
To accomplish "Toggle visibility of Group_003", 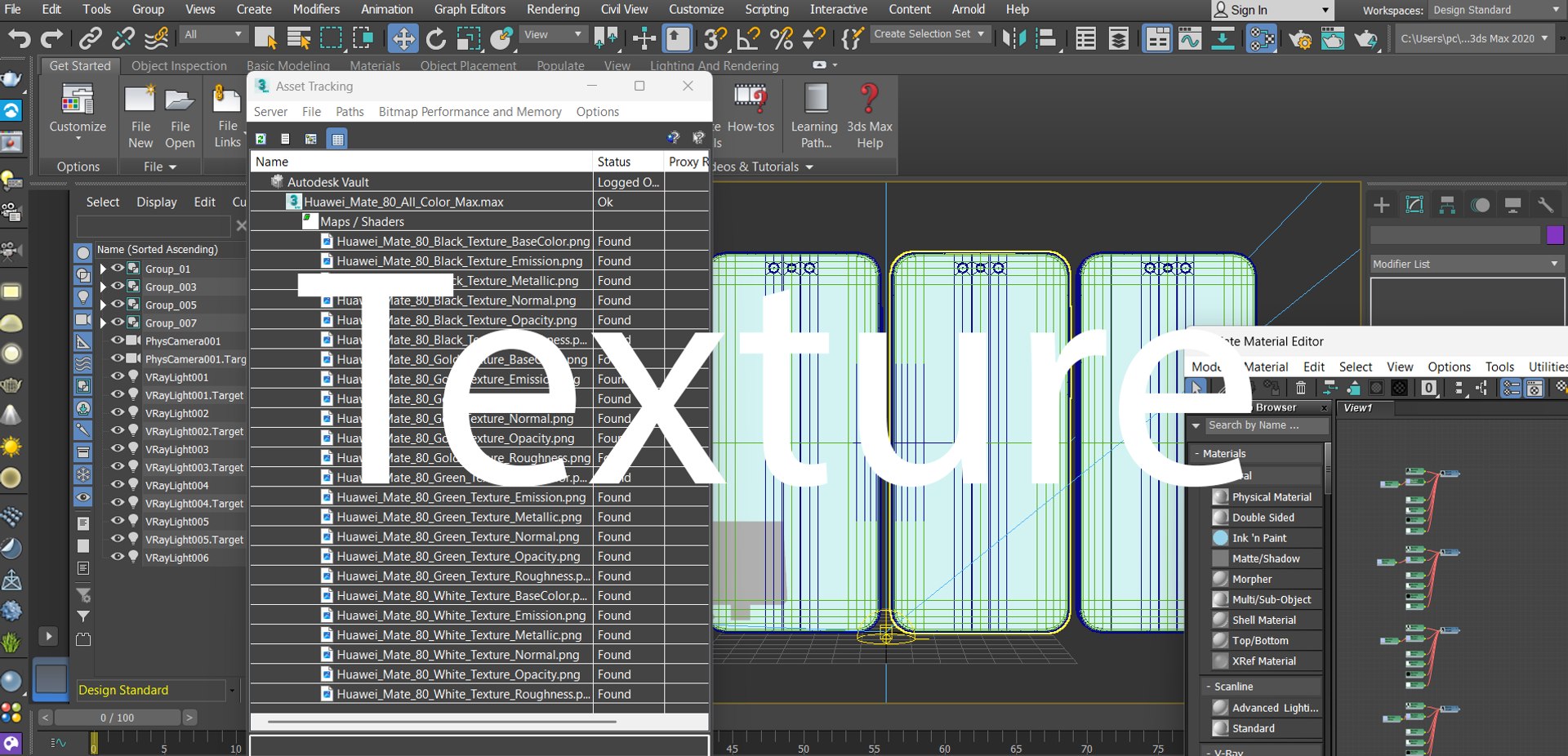I will pos(118,286).
